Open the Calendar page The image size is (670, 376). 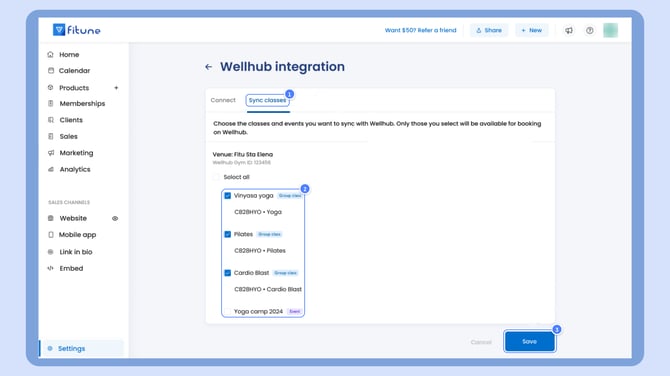coord(74,70)
